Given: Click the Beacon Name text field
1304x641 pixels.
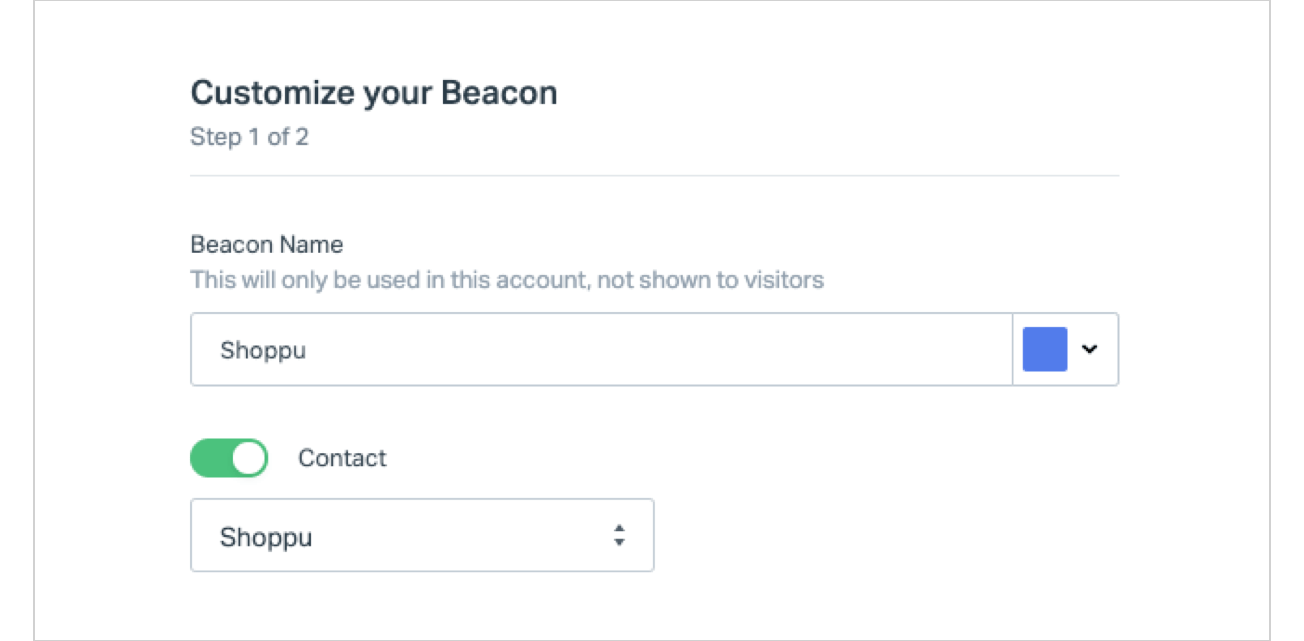Looking at the screenshot, I should click(x=600, y=350).
